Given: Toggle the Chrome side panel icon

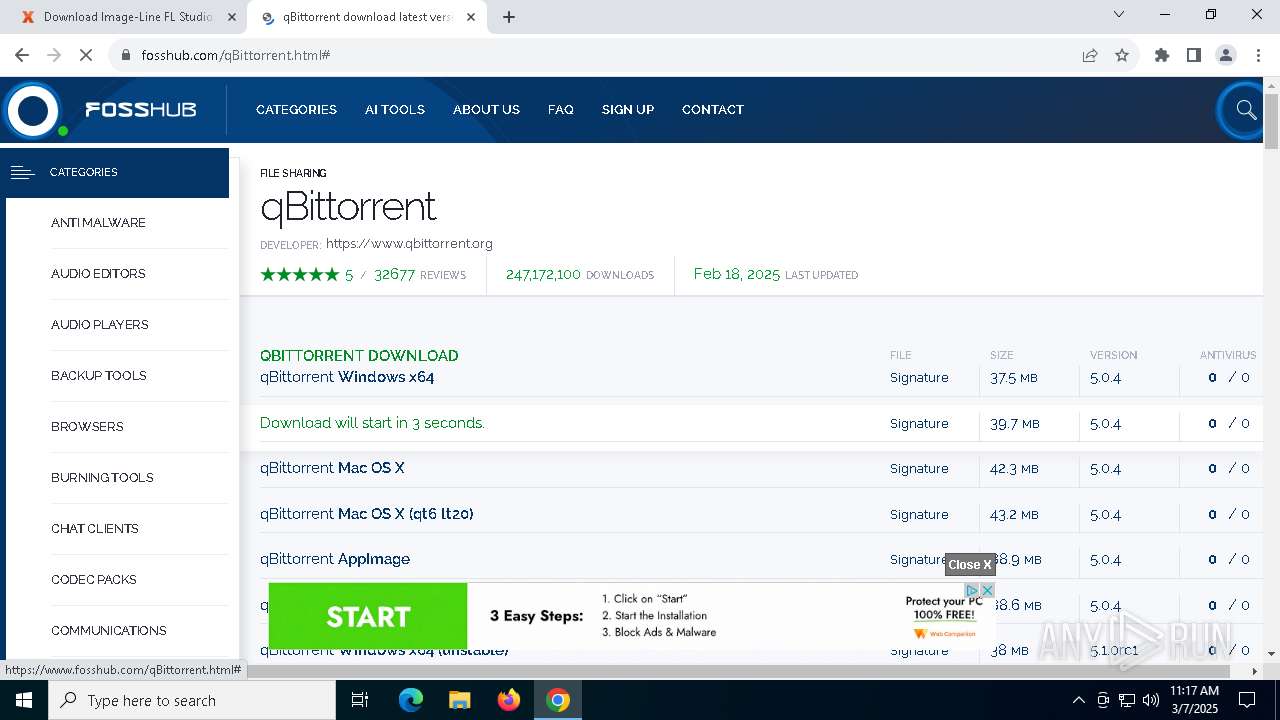Looking at the screenshot, I should [x=1194, y=55].
